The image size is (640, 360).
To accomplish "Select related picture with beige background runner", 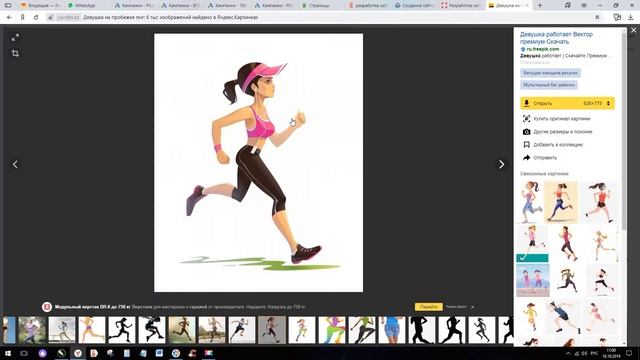I will click(561, 202).
